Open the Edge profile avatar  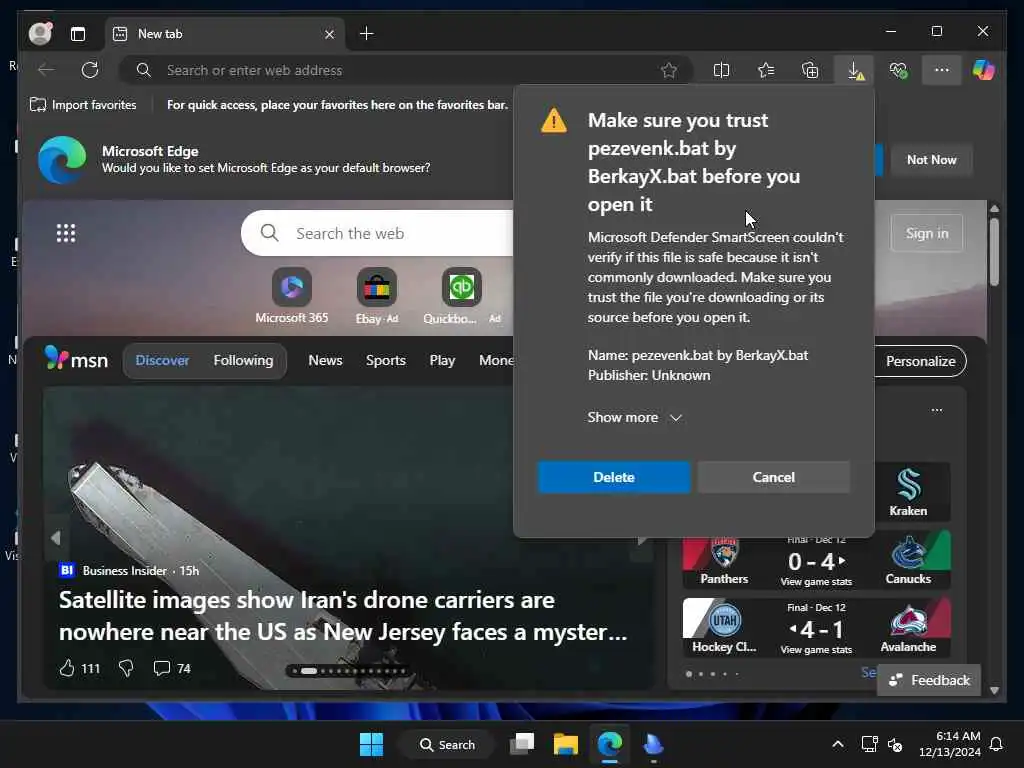[40, 33]
